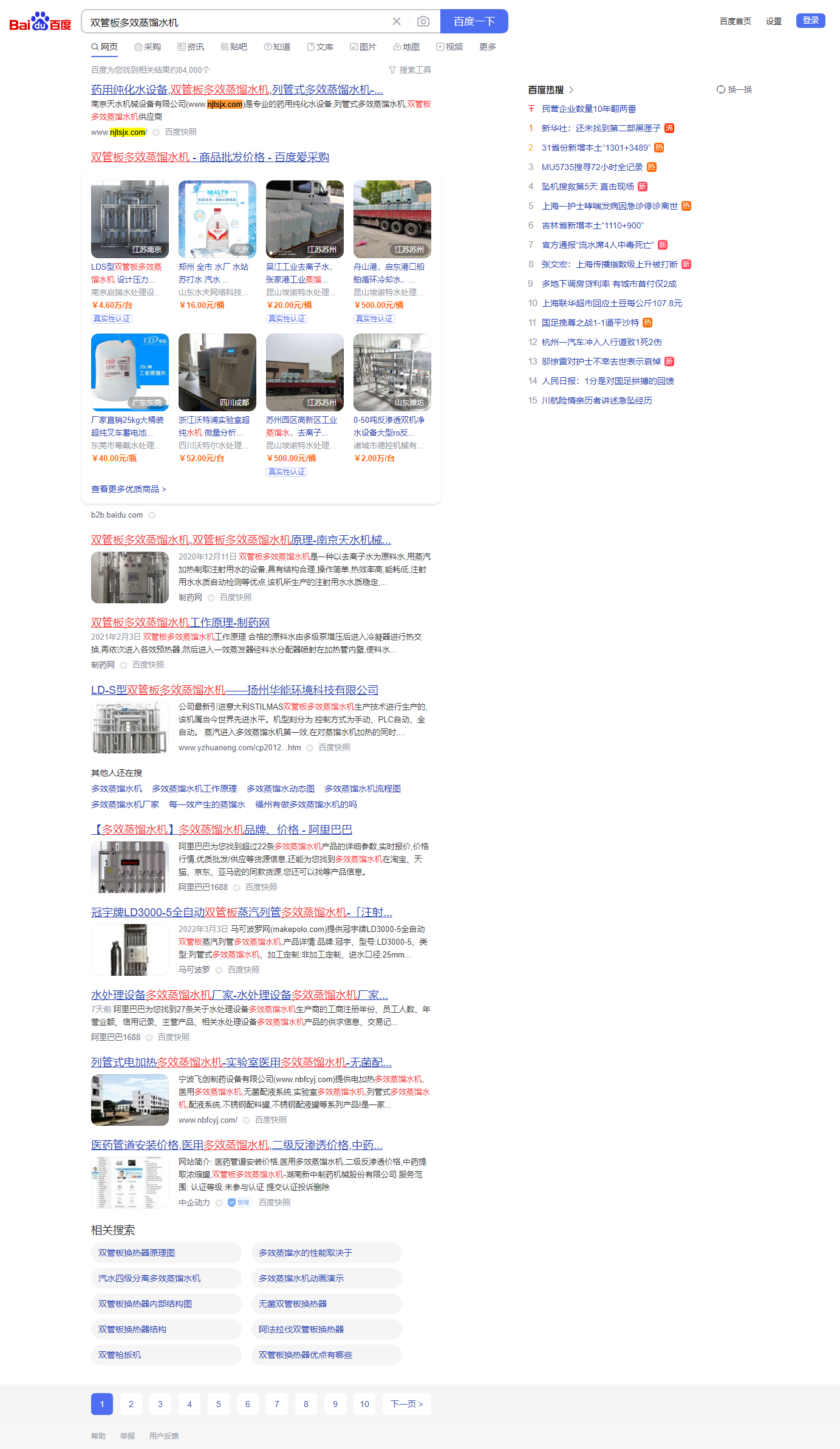This screenshot has width=840, height=1449.
Task: Click 换一换 refresh icon
Action: click(x=720, y=89)
